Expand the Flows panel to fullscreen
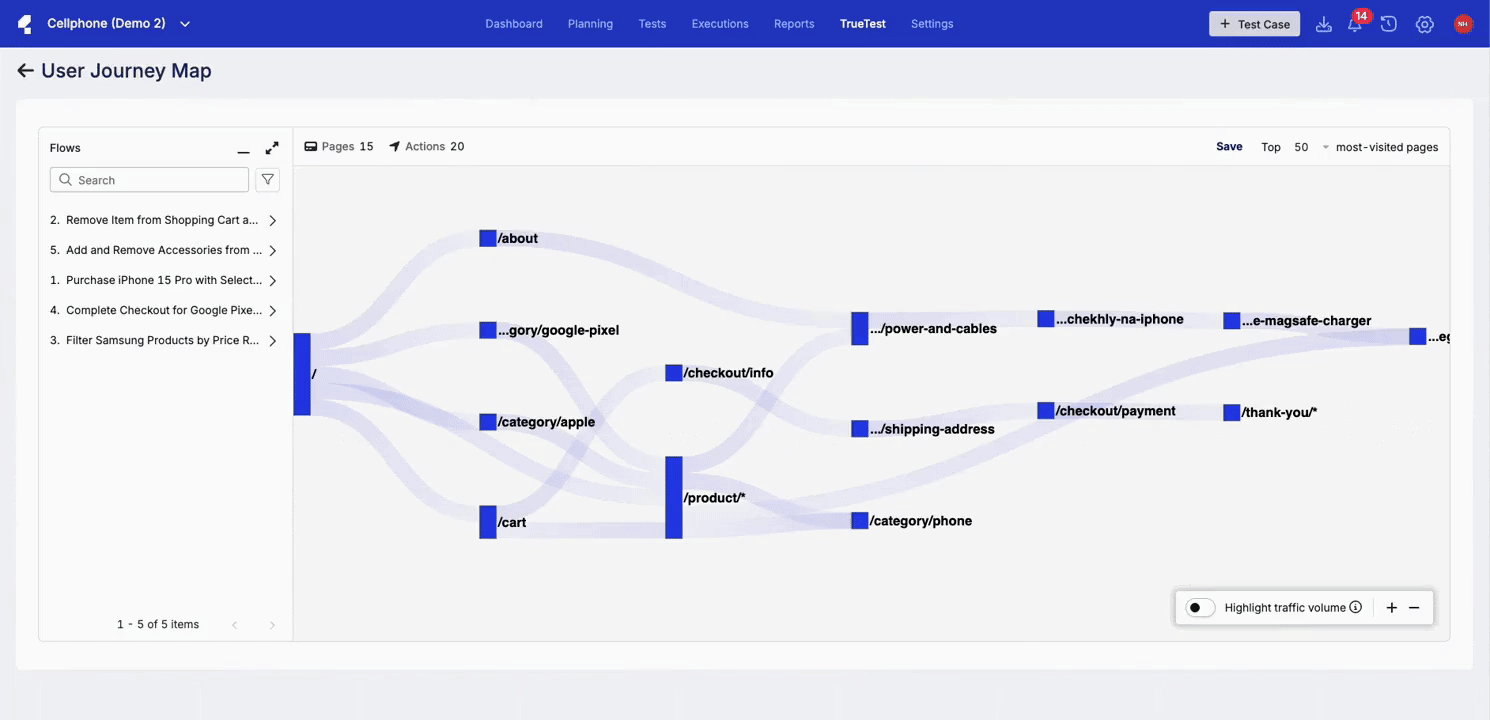The width and height of the screenshot is (1490, 720). tap(272, 148)
